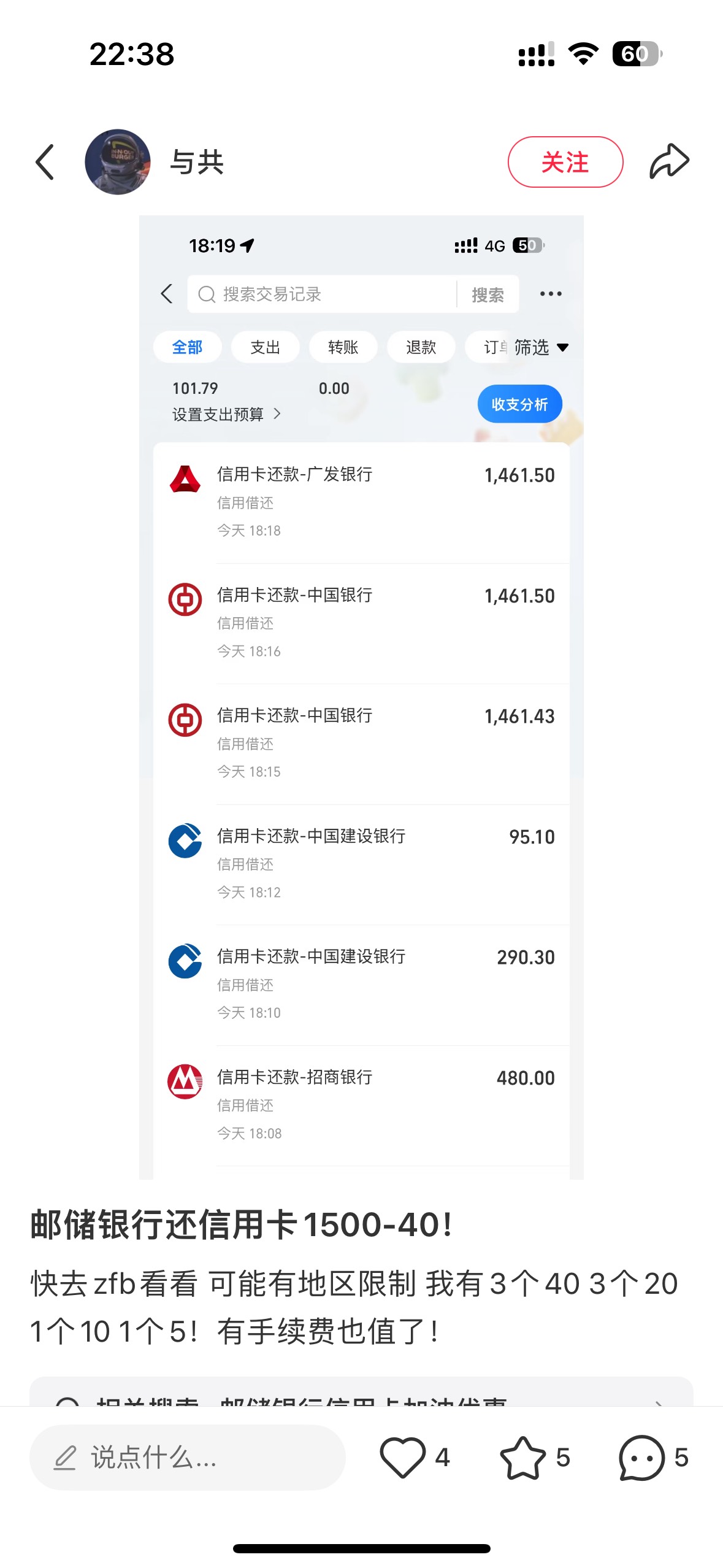Tap the 搜索交易记录 search box

tap(322, 294)
